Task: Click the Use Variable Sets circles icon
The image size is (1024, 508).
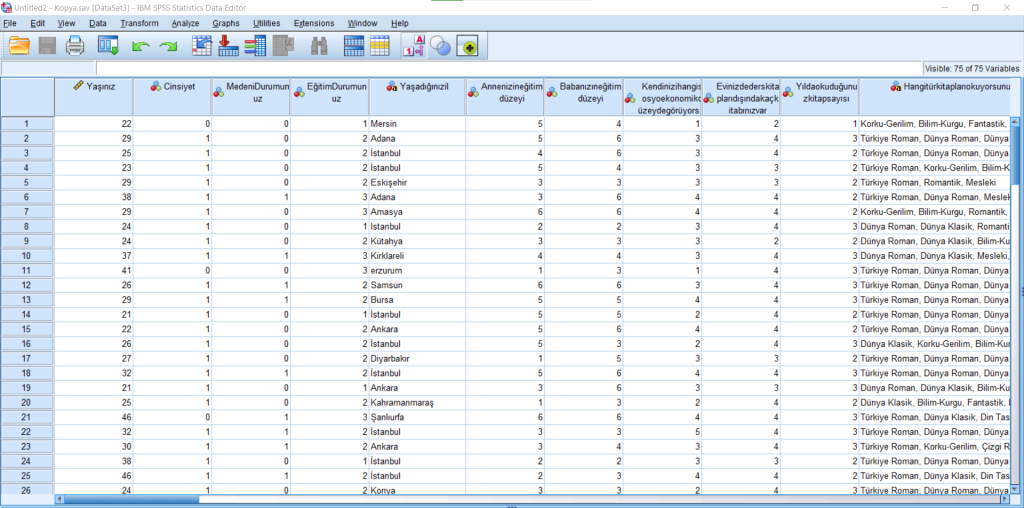Action: pos(440,45)
